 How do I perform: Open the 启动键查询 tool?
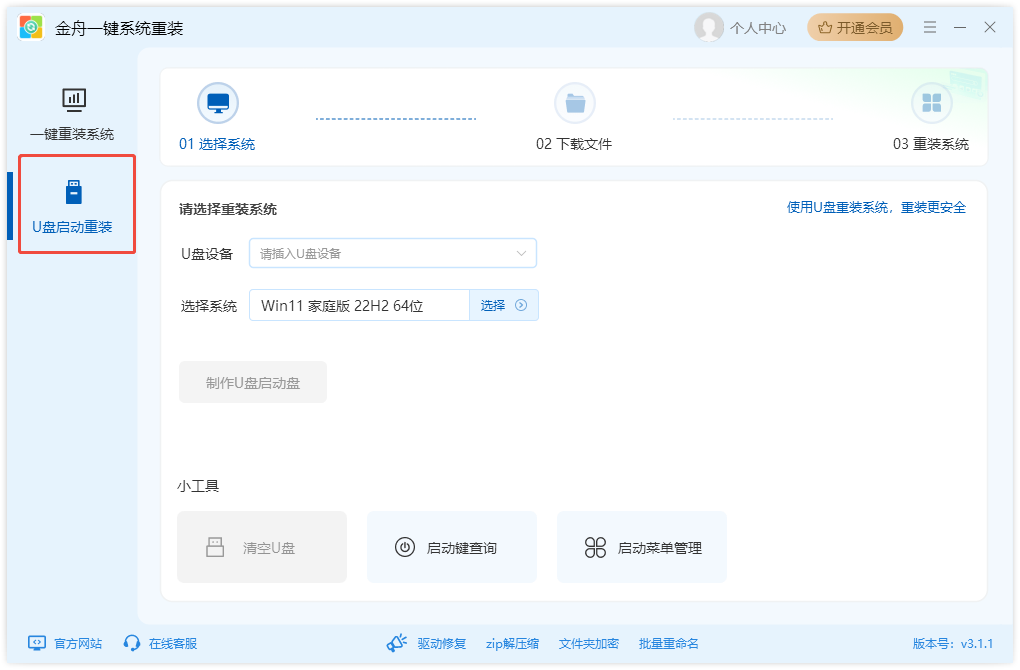(x=452, y=547)
